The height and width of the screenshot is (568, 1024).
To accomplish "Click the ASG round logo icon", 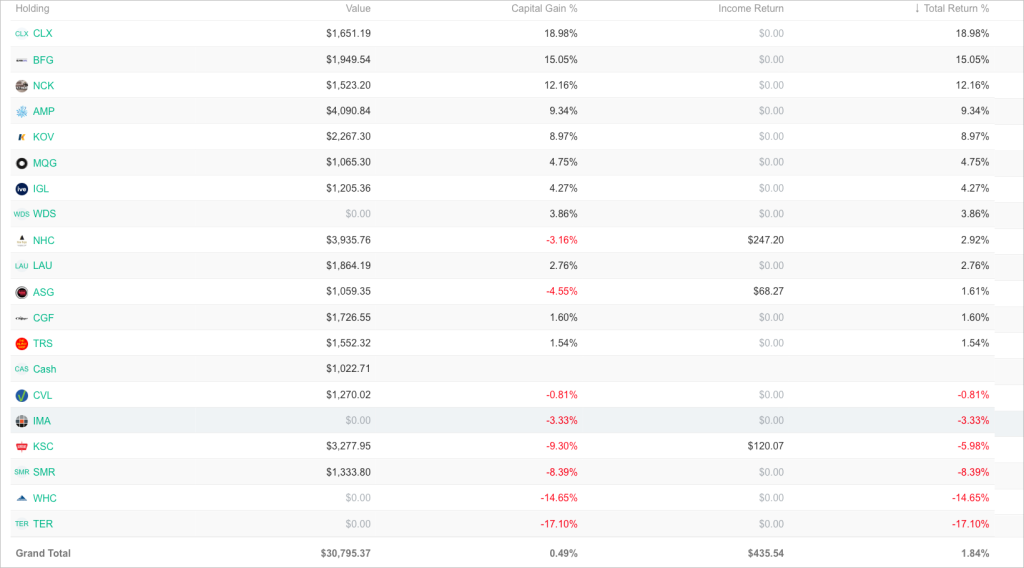I will [22, 292].
